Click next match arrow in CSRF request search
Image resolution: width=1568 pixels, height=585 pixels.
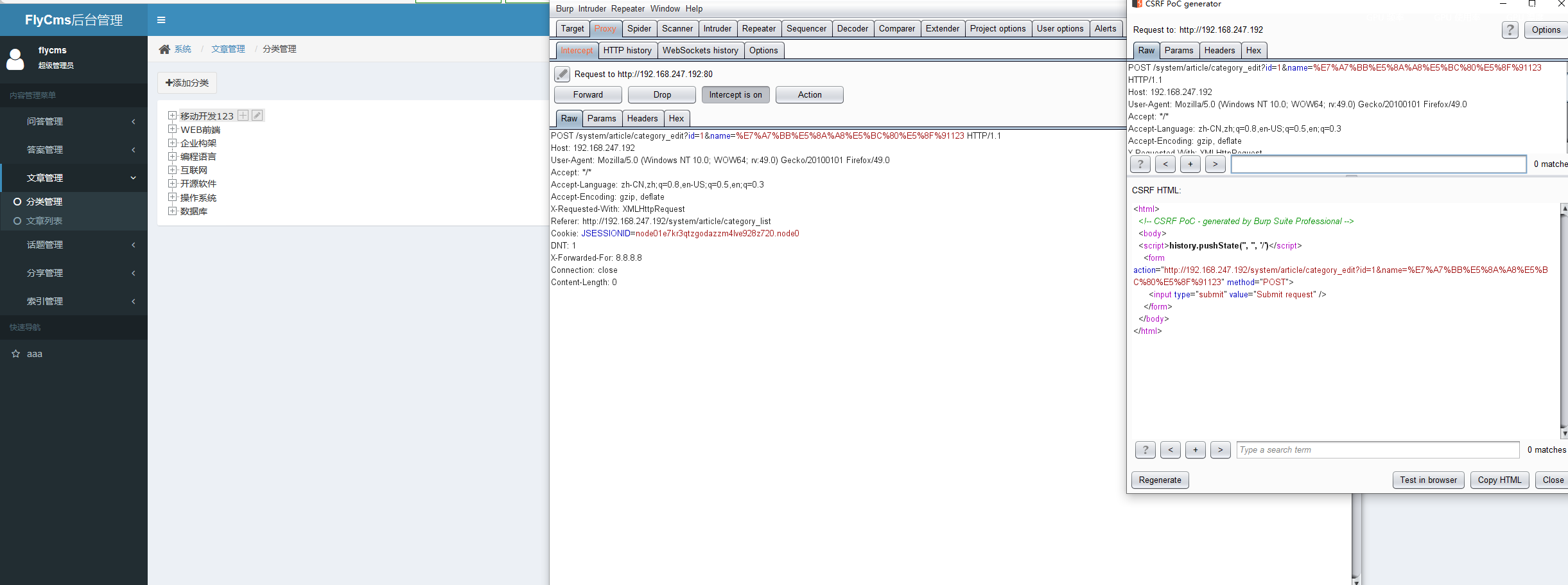(x=1215, y=164)
